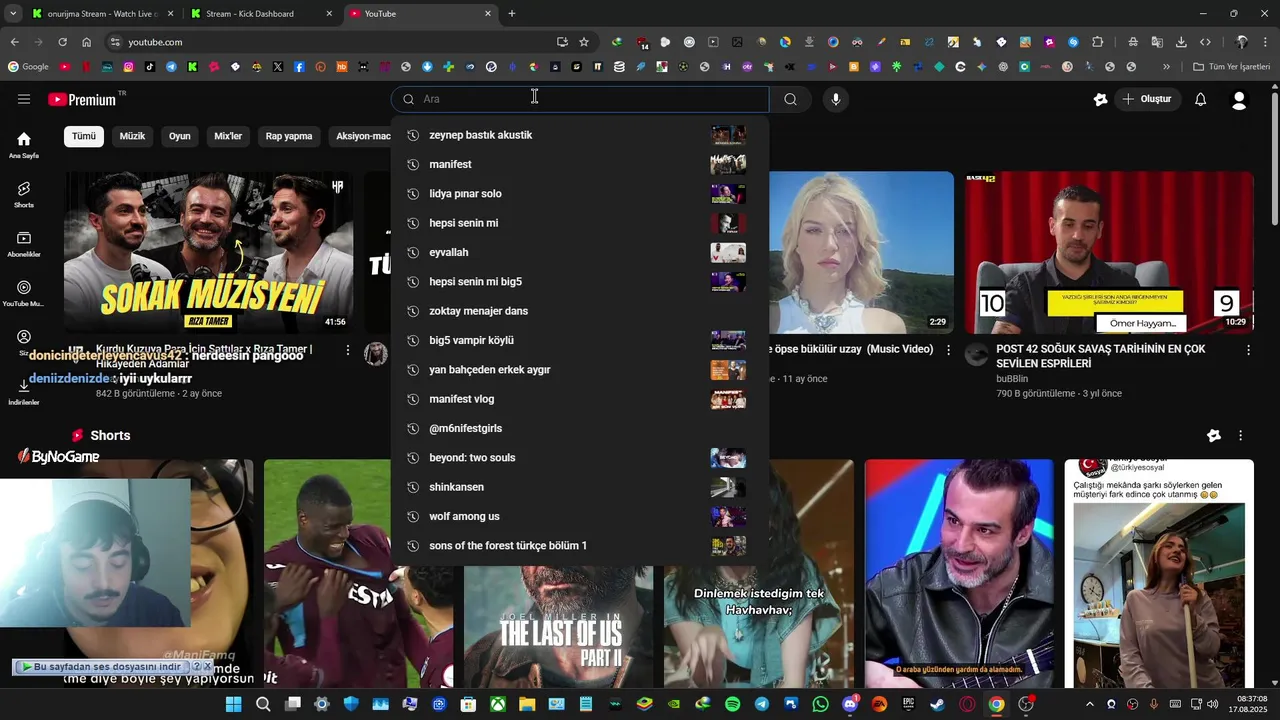The height and width of the screenshot is (720, 1280).
Task: Open the POST 42 Soğuk Savaş video thumbnail
Action: 1109,252
